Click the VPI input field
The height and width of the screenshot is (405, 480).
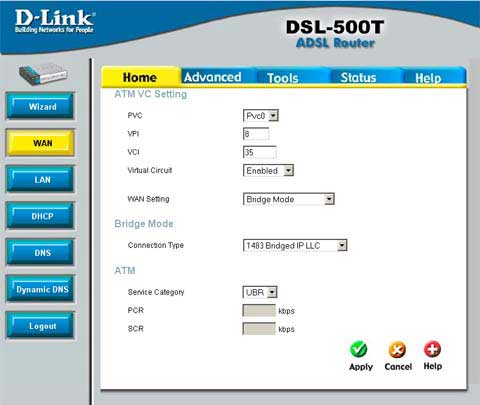tap(256, 134)
